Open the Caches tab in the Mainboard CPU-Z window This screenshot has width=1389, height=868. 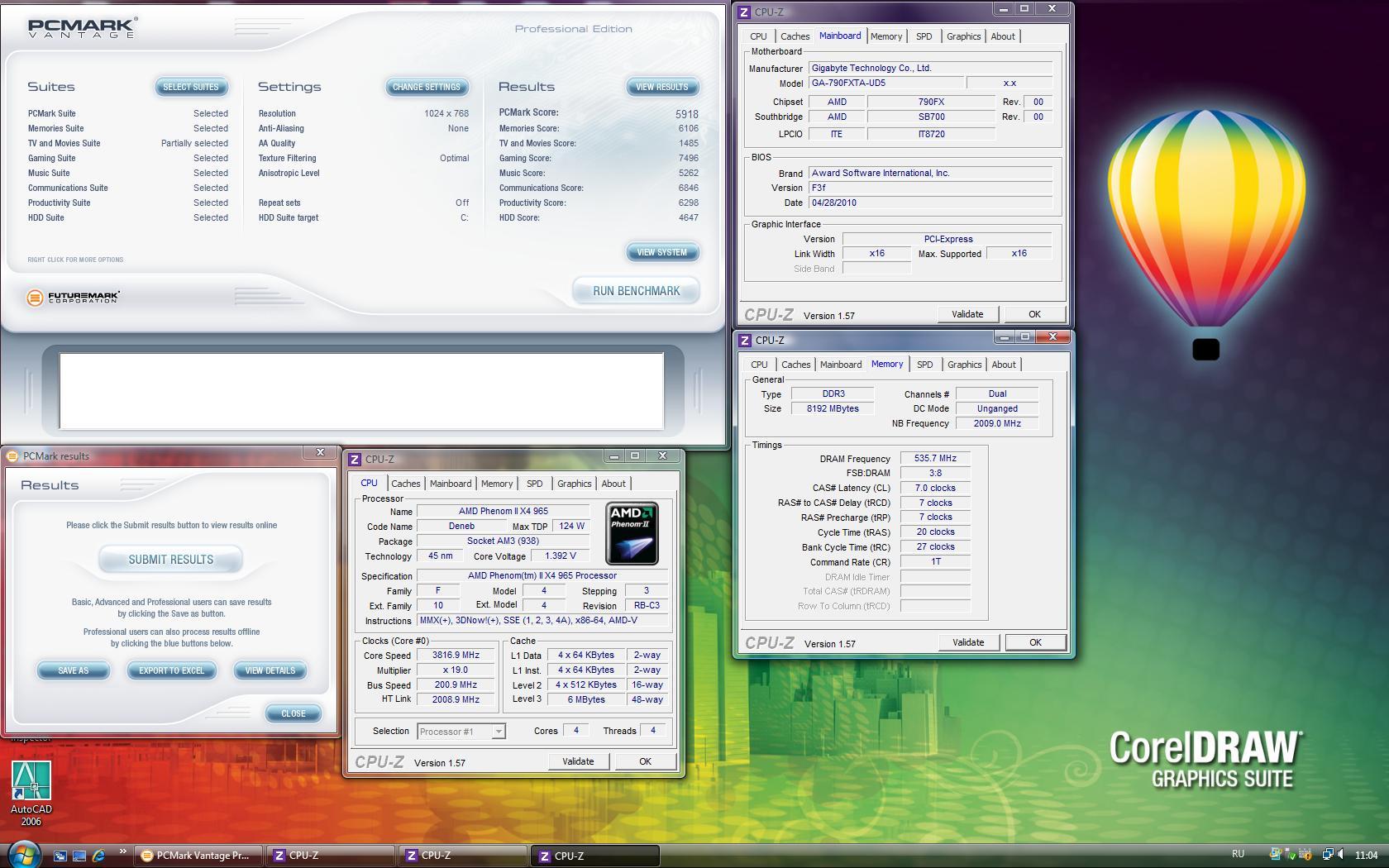click(795, 36)
